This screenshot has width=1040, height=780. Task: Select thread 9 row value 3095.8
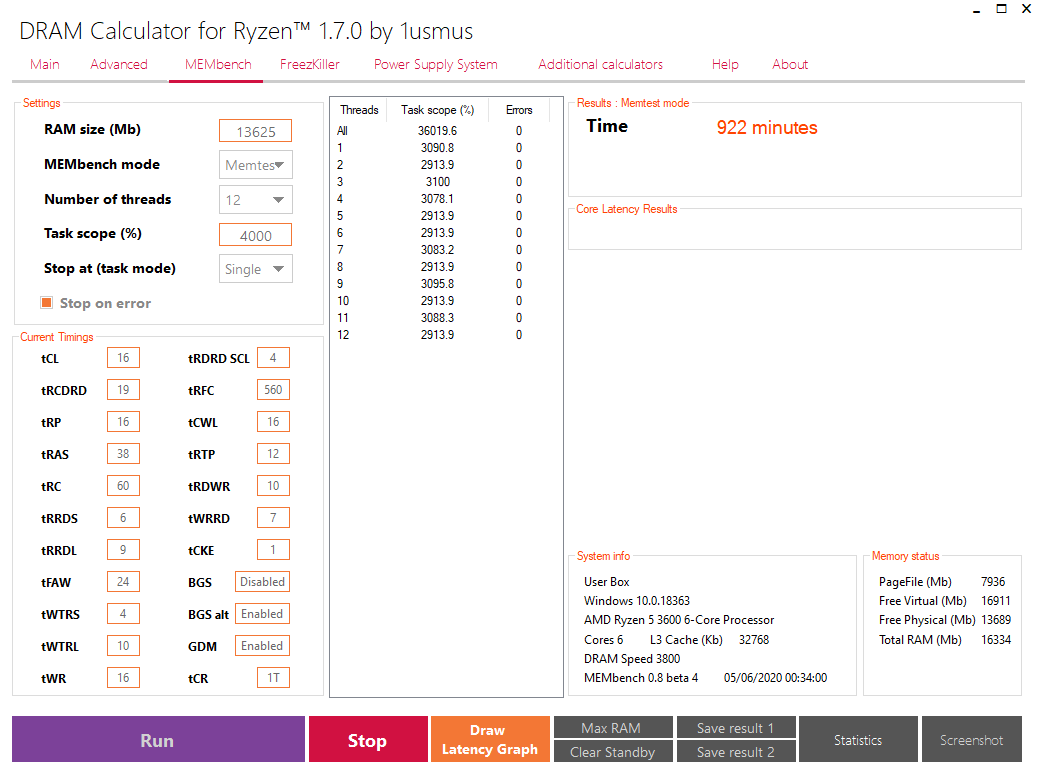point(437,284)
